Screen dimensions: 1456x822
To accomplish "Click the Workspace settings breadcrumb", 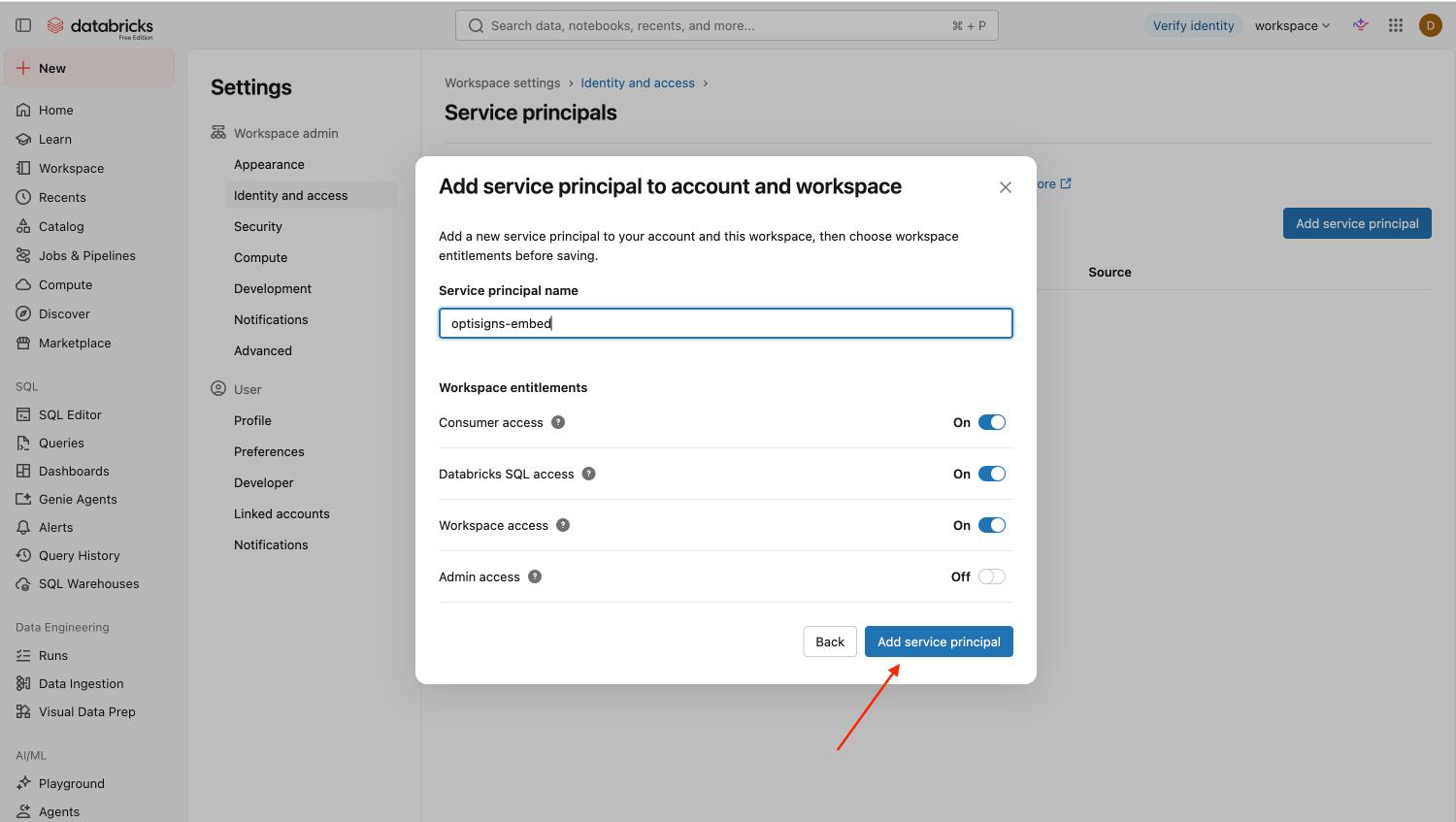I will 503,82.
